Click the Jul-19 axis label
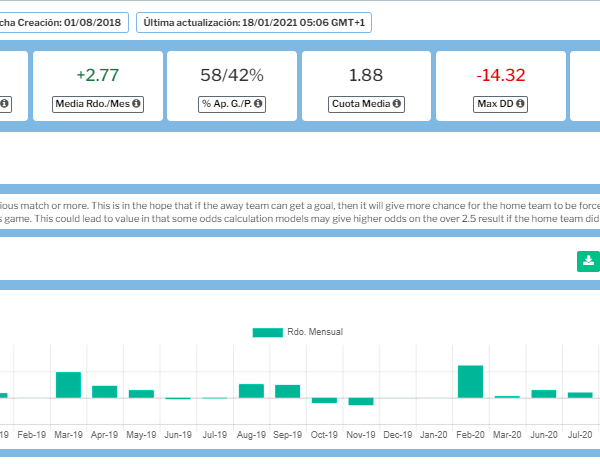 click(x=215, y=435)
